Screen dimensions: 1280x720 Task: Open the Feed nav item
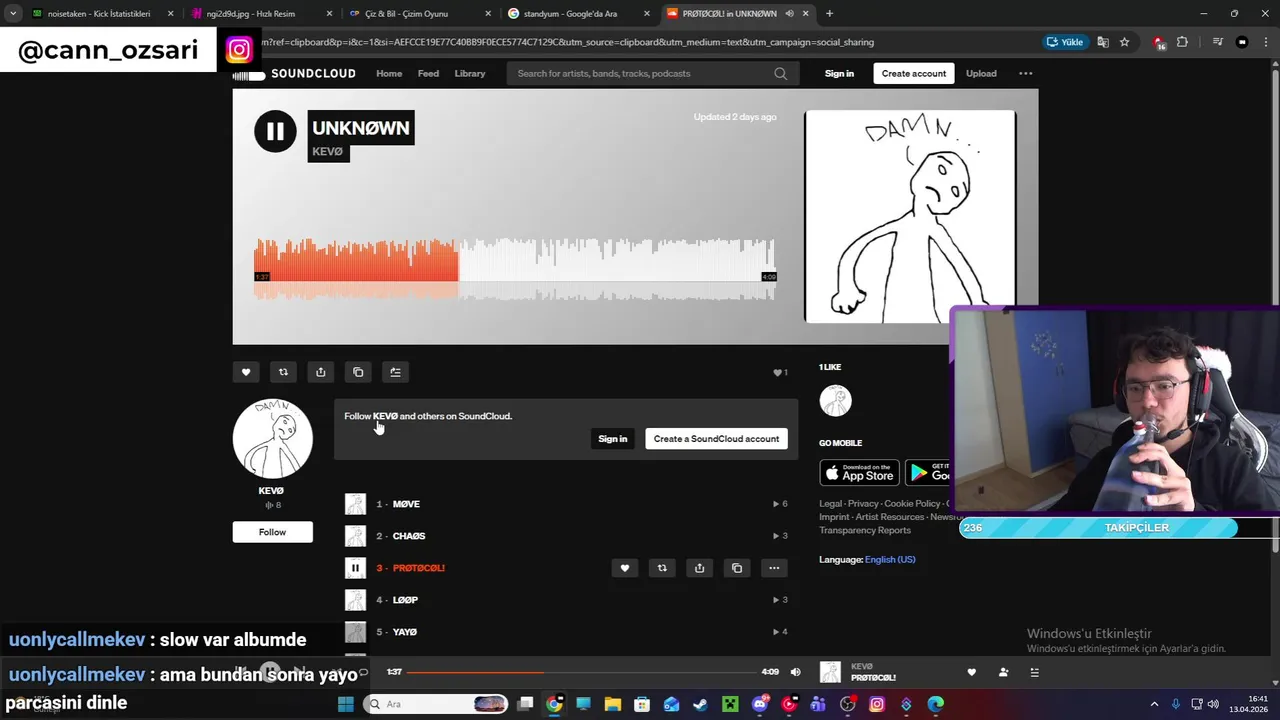click(428, 73)
